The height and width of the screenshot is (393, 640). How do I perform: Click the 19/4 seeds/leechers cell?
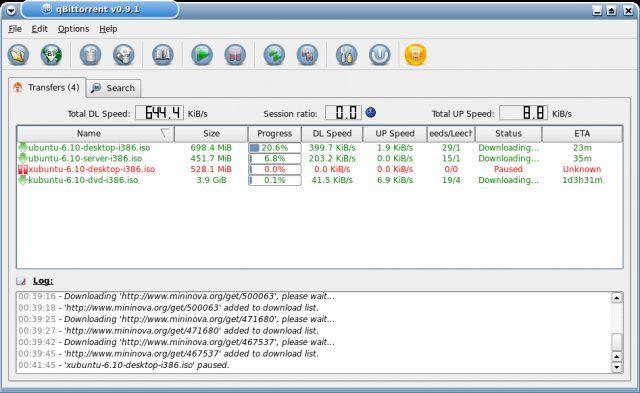(451, 180)
